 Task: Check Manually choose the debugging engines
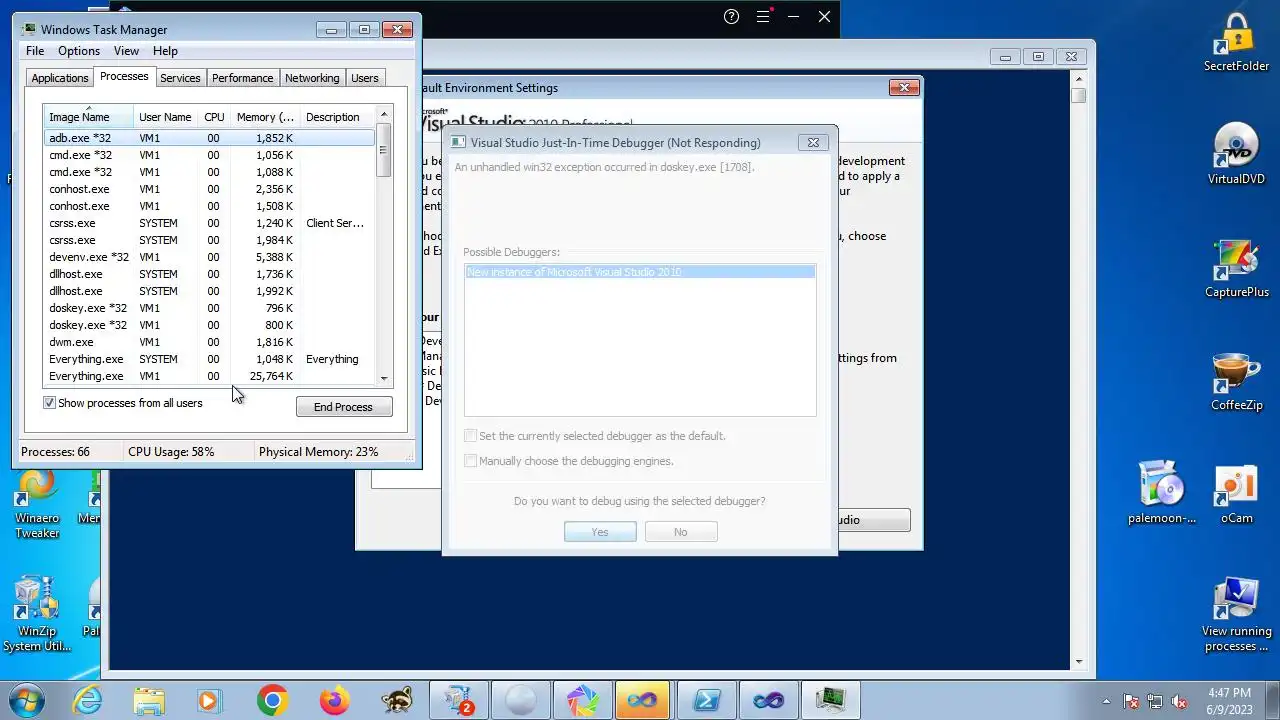[x=470, y=461]
